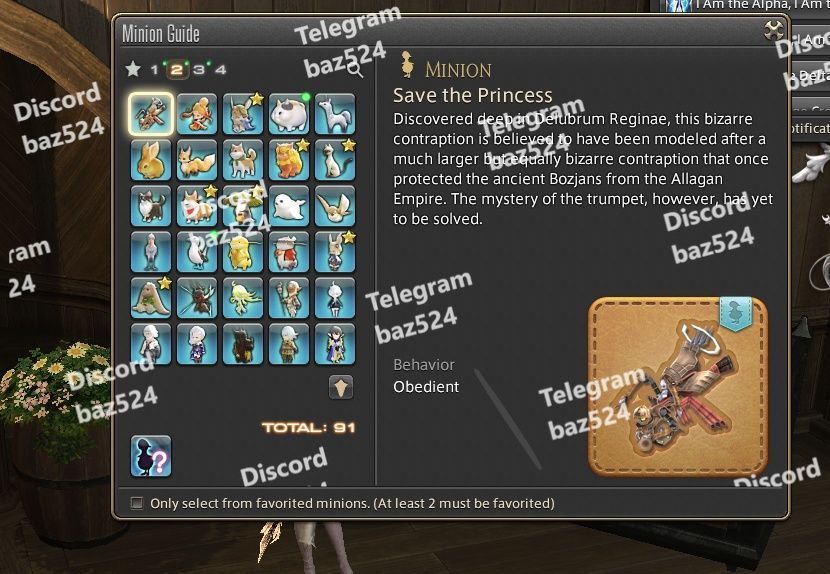Select the black and white cat minion
This screenshot has width=830, height=574.
click(x=151, y=206)
